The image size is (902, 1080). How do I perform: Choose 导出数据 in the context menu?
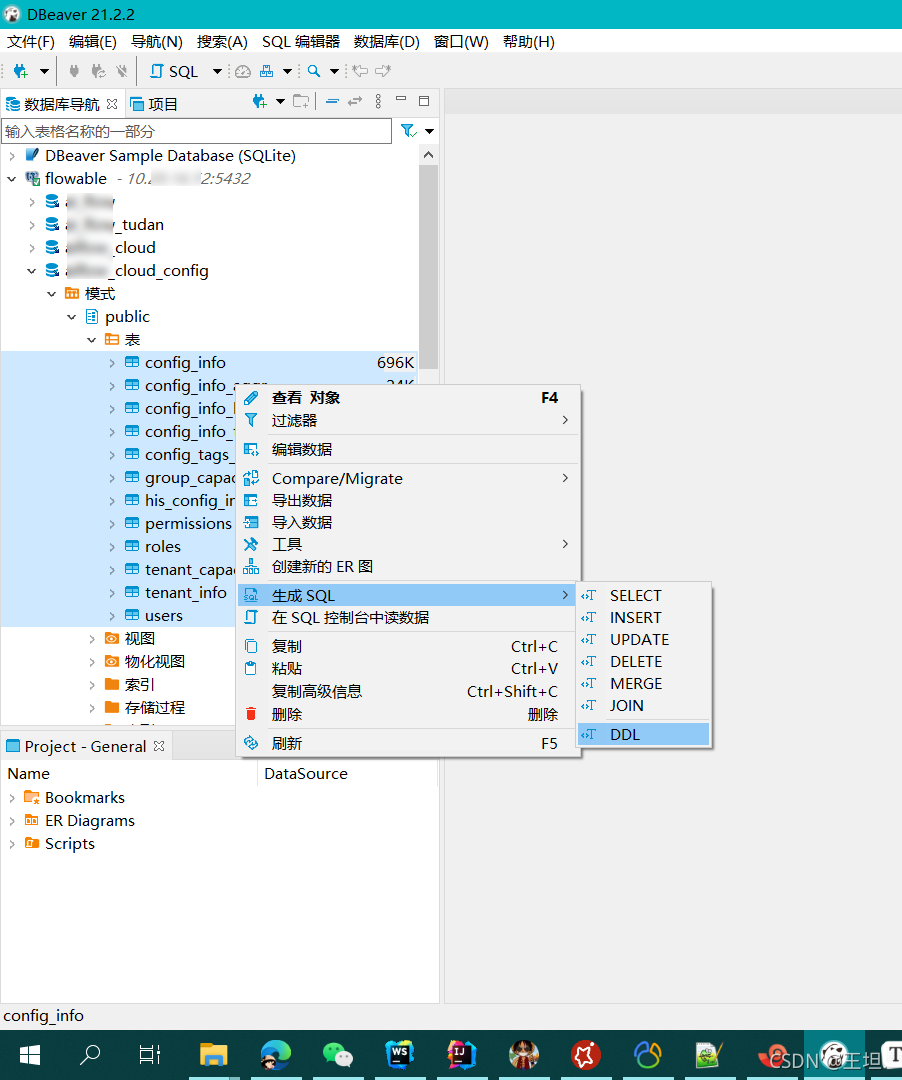(x=409, y=500)
